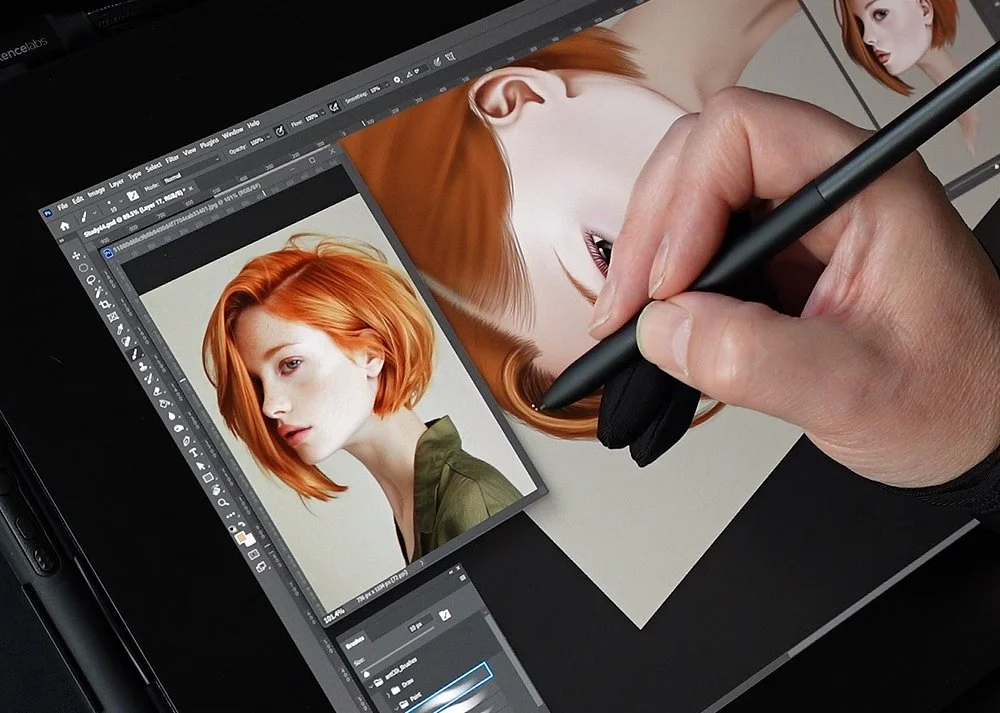This screenshot has width=1000, height=713.
Task: Select the Hand tool
Action: pyautogui.click(x=216, y=490)
